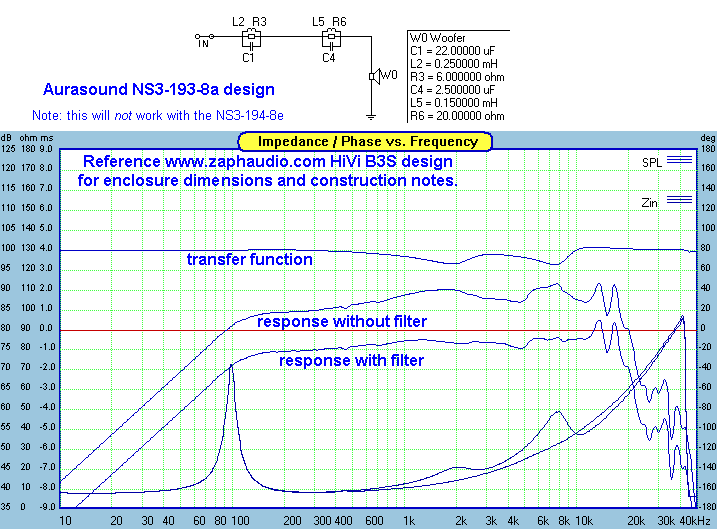Click the IN input terminal of the circuit
717x529 pixels.
(204, 39)
